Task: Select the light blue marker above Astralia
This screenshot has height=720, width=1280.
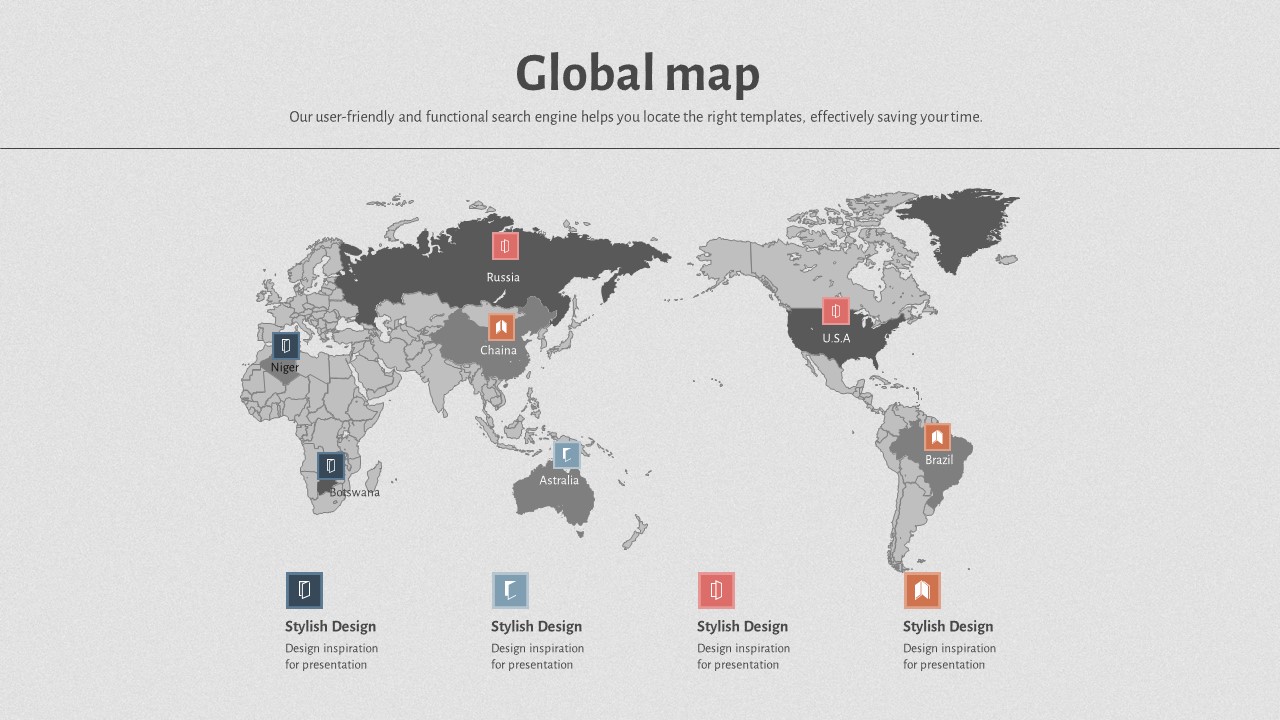Action: pyautogui.click(x=567, y=455)
